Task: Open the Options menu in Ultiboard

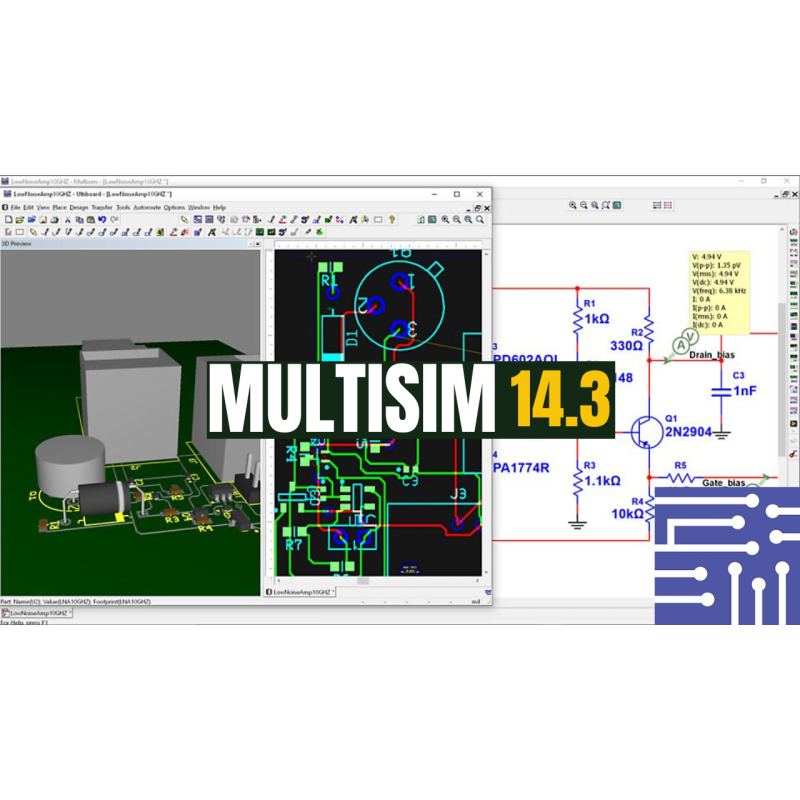Action: [x=174, y=207]
